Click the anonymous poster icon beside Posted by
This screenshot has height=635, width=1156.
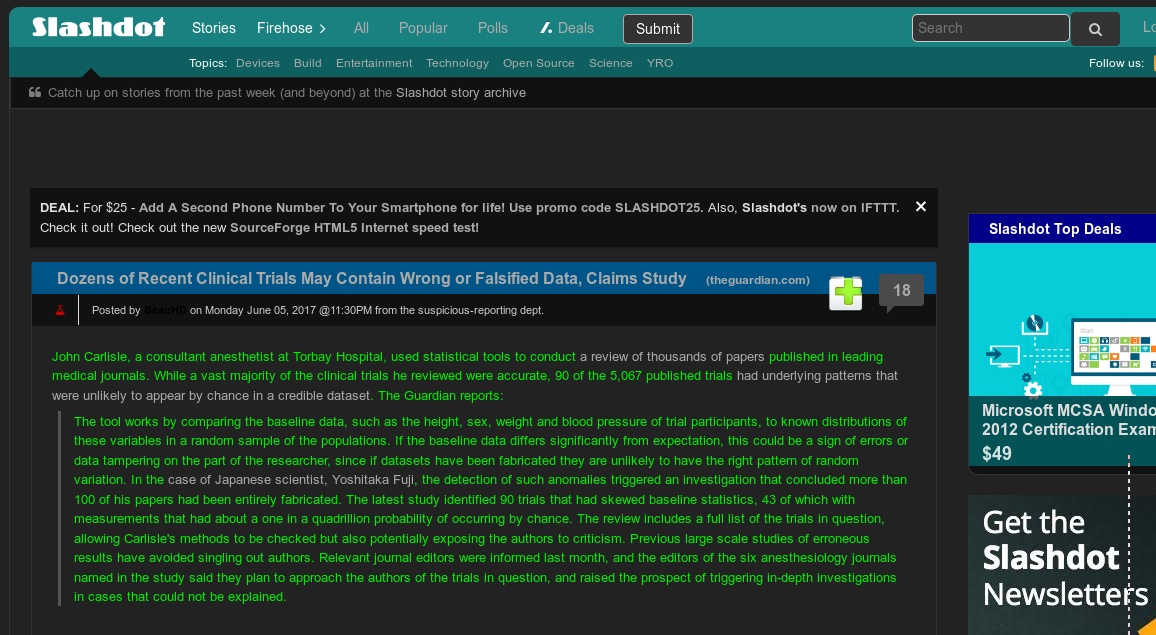[60, 310]
